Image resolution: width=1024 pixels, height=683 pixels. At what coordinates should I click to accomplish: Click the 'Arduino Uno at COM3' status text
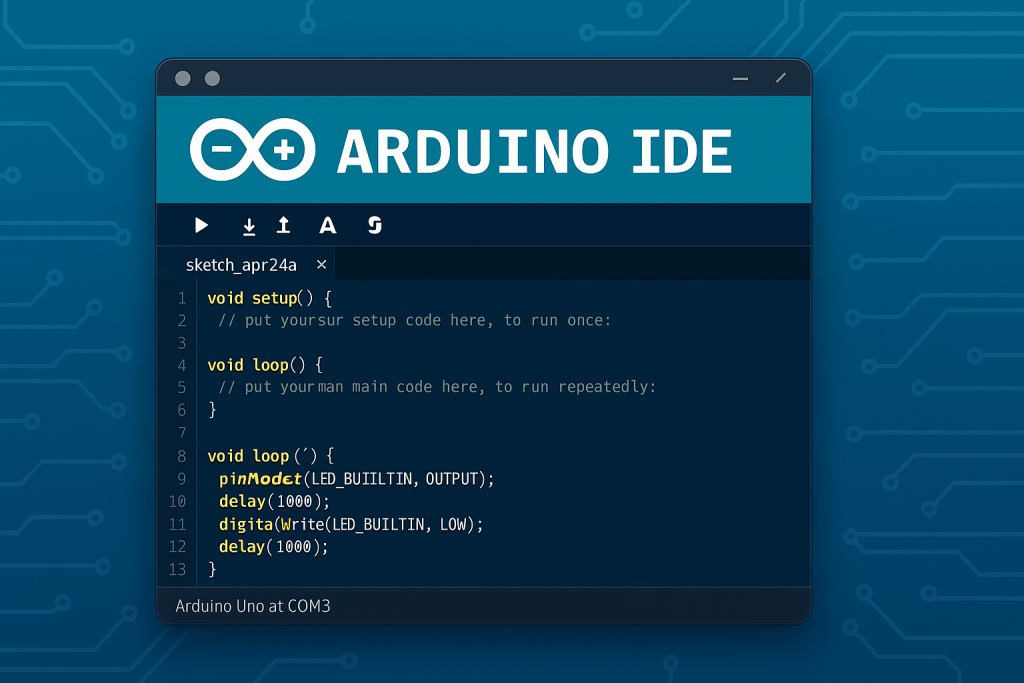(253, 606)
